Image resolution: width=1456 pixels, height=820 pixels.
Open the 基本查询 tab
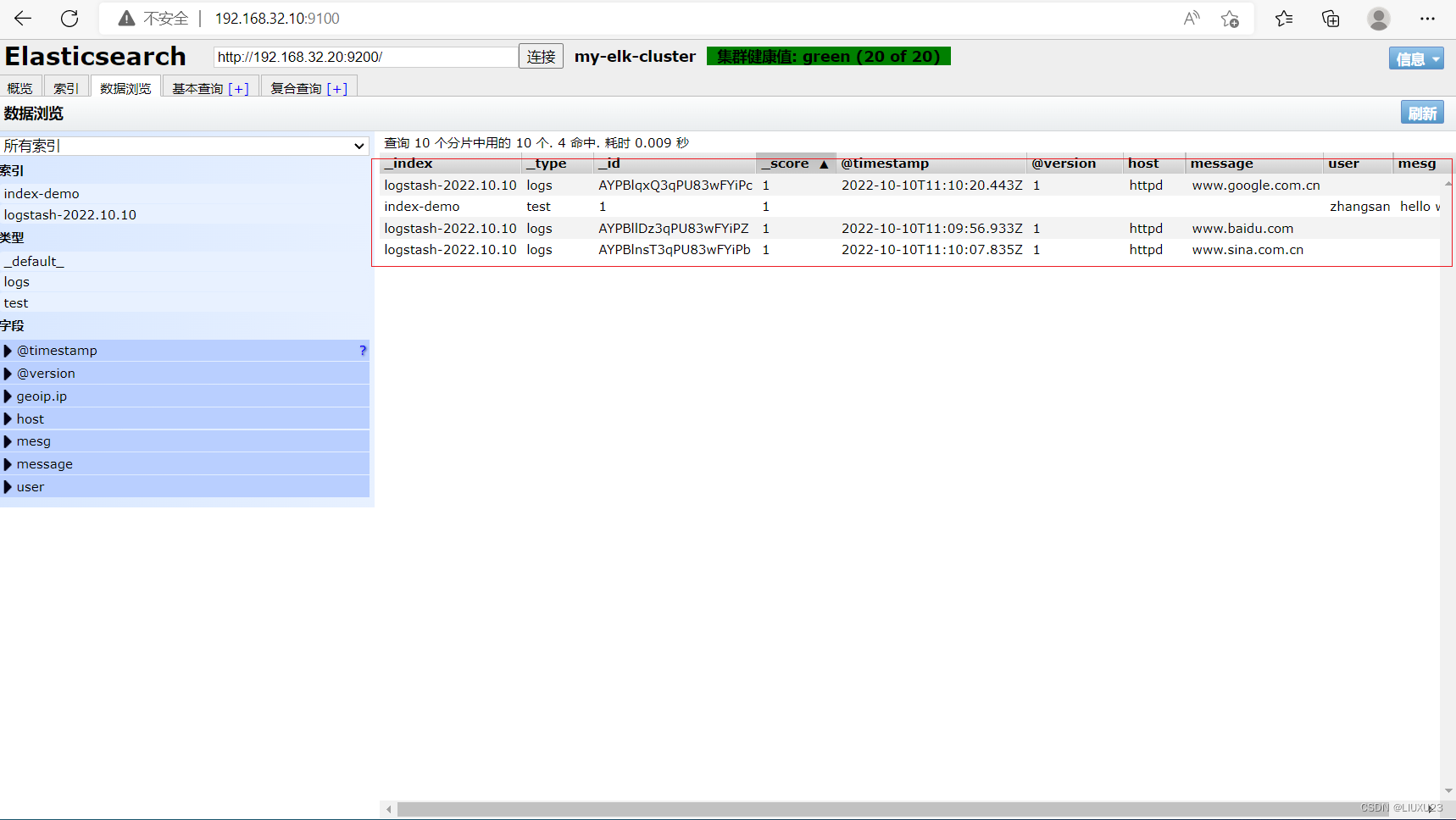[x=197, y=88]
